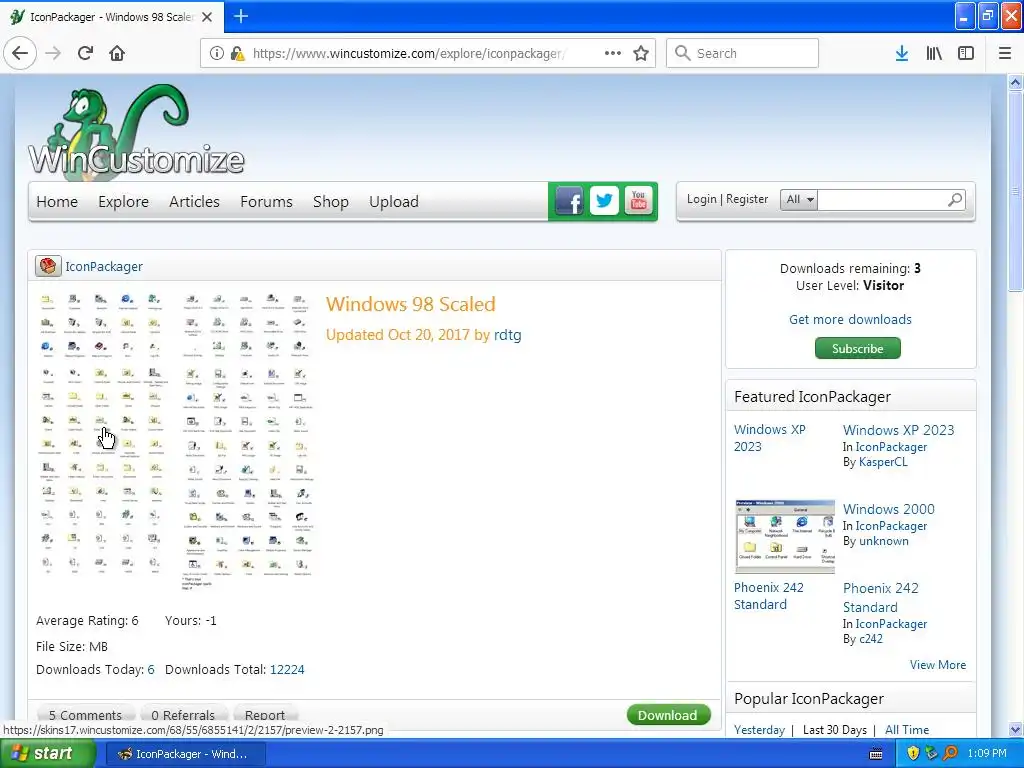Select the IconPackager taskbar window button

click(185, 754)
